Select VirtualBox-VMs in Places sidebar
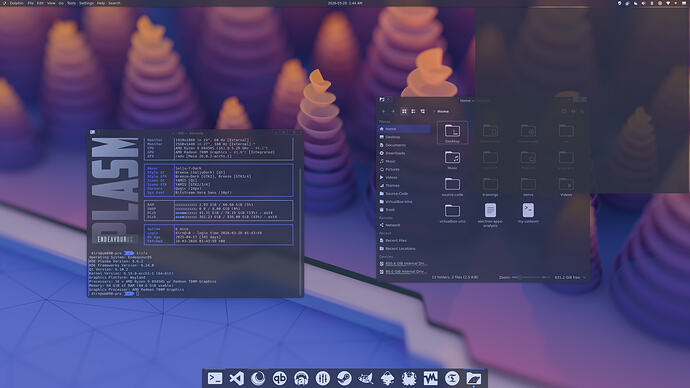Image resolution: width=690 pixels, height=388 pixels. coord(404,201)
